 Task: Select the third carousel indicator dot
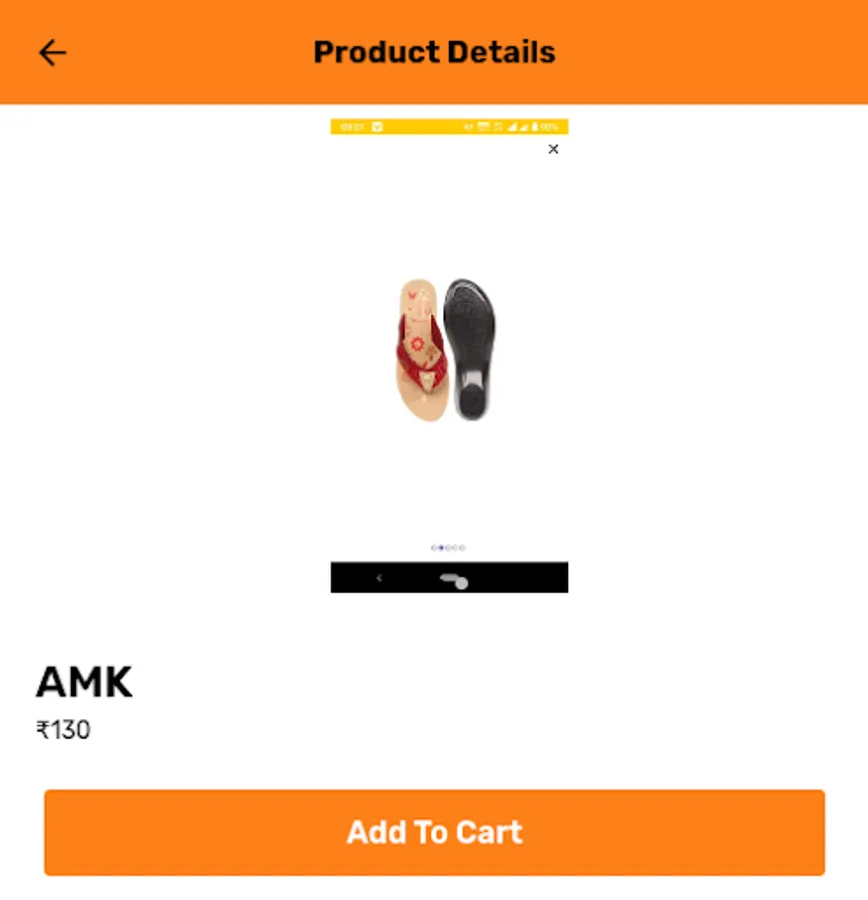point(448,548)
